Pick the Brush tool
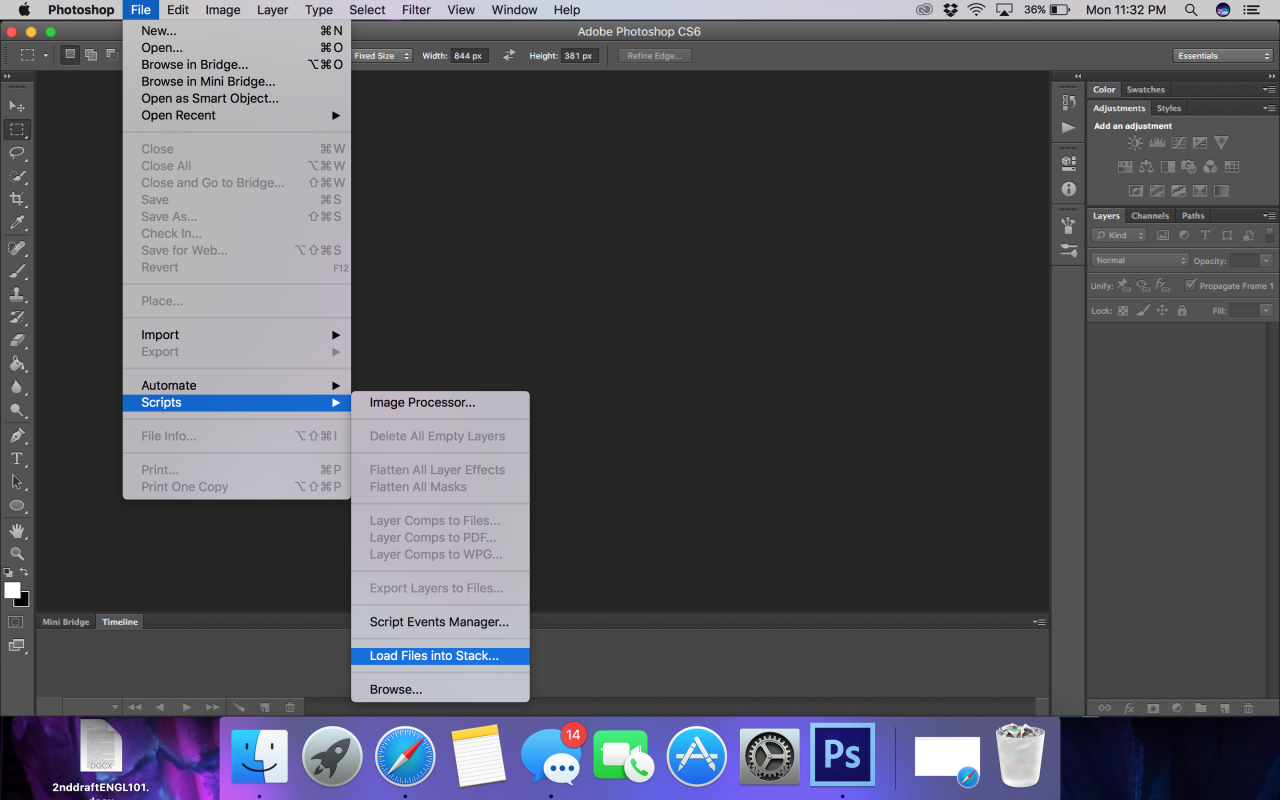Image resolution: width=1280 pixels, height=800 pixels. [x=17, y=273]
